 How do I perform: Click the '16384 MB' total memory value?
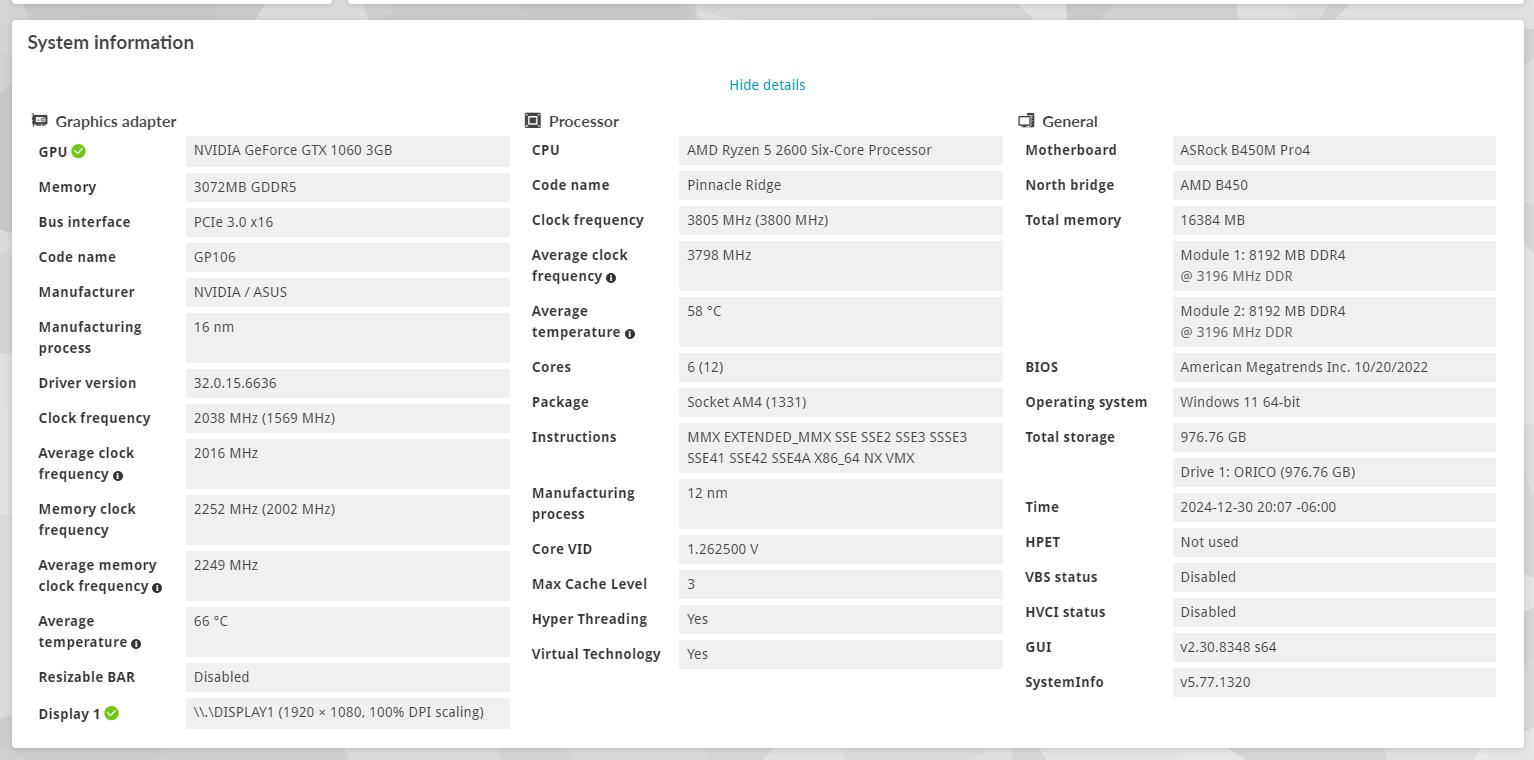(x=1334, y=220)
